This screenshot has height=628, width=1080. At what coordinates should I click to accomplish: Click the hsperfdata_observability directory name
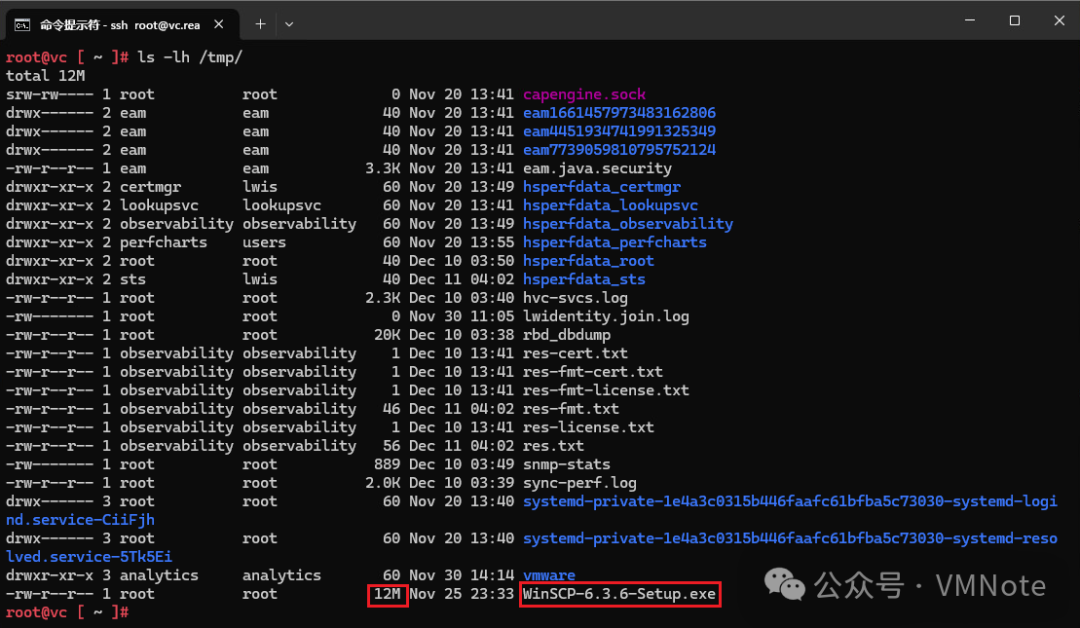point(628,224)
